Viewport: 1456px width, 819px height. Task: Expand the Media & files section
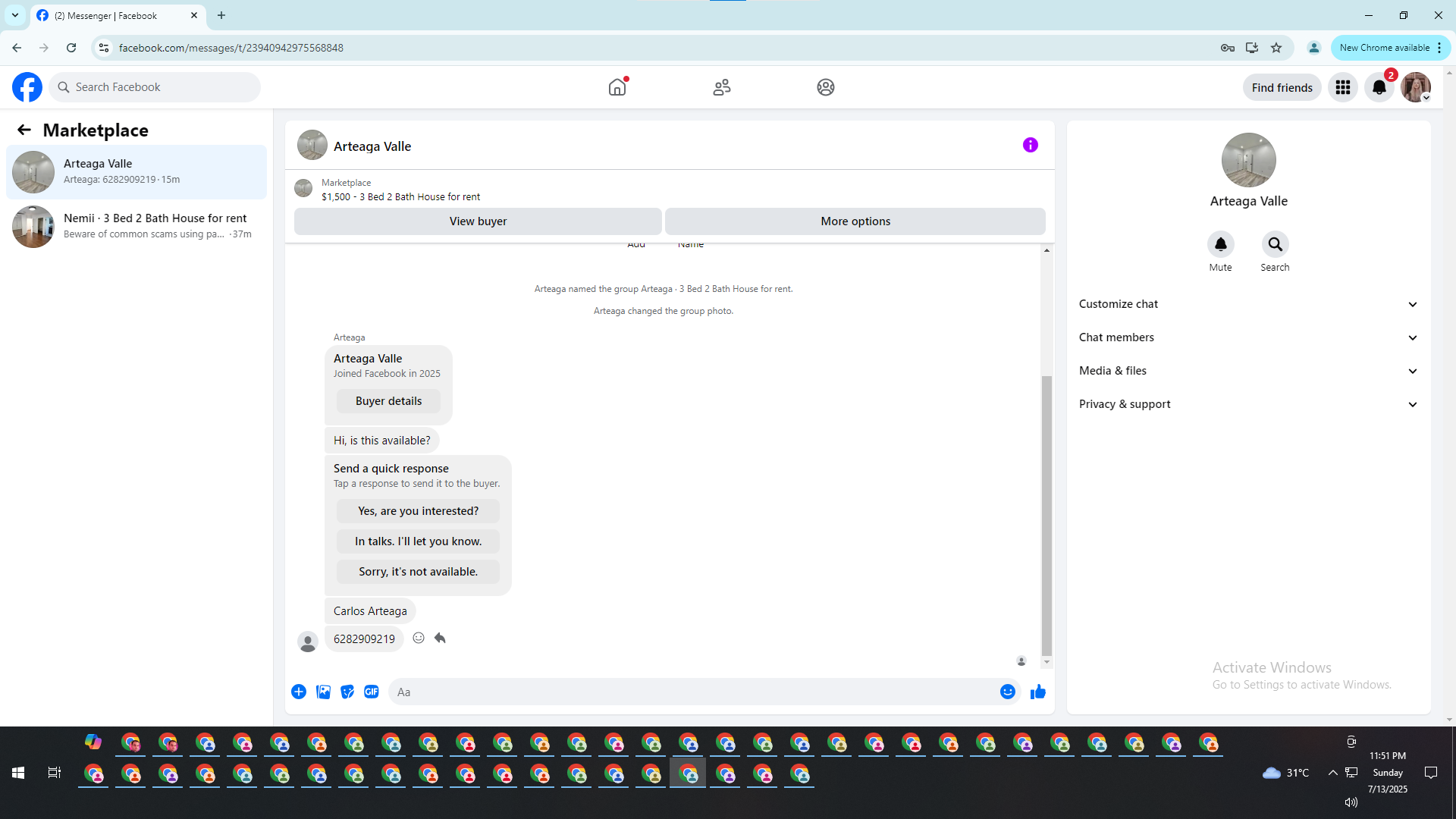(x=1248, y=371)
